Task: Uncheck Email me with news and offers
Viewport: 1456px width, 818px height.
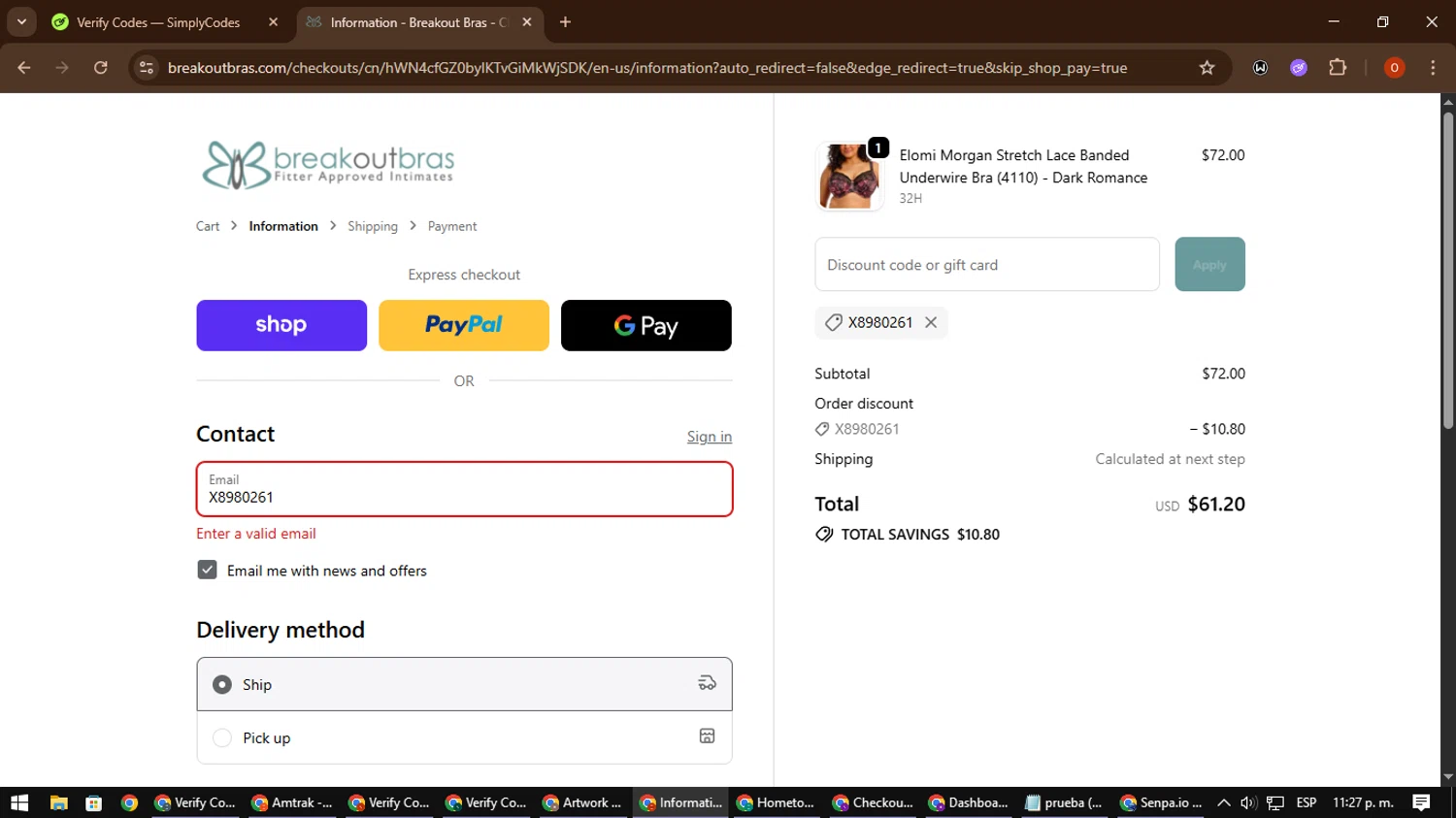Action: click(207, 570)
